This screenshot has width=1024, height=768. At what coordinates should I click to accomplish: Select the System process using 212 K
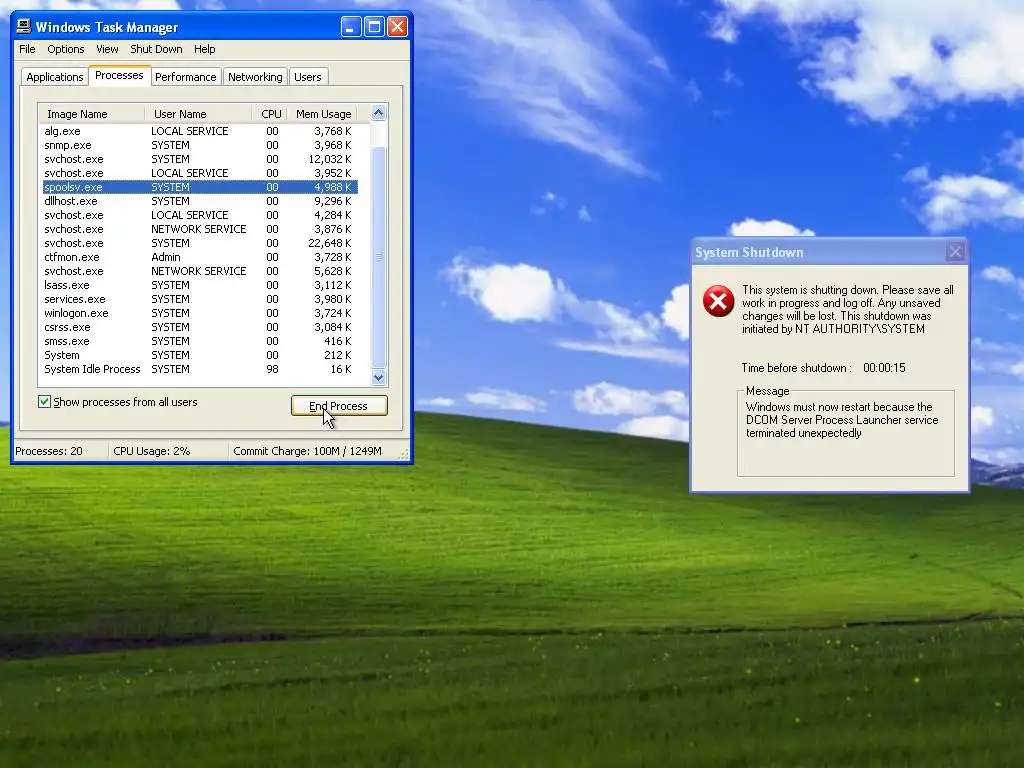tap(200, 355)
